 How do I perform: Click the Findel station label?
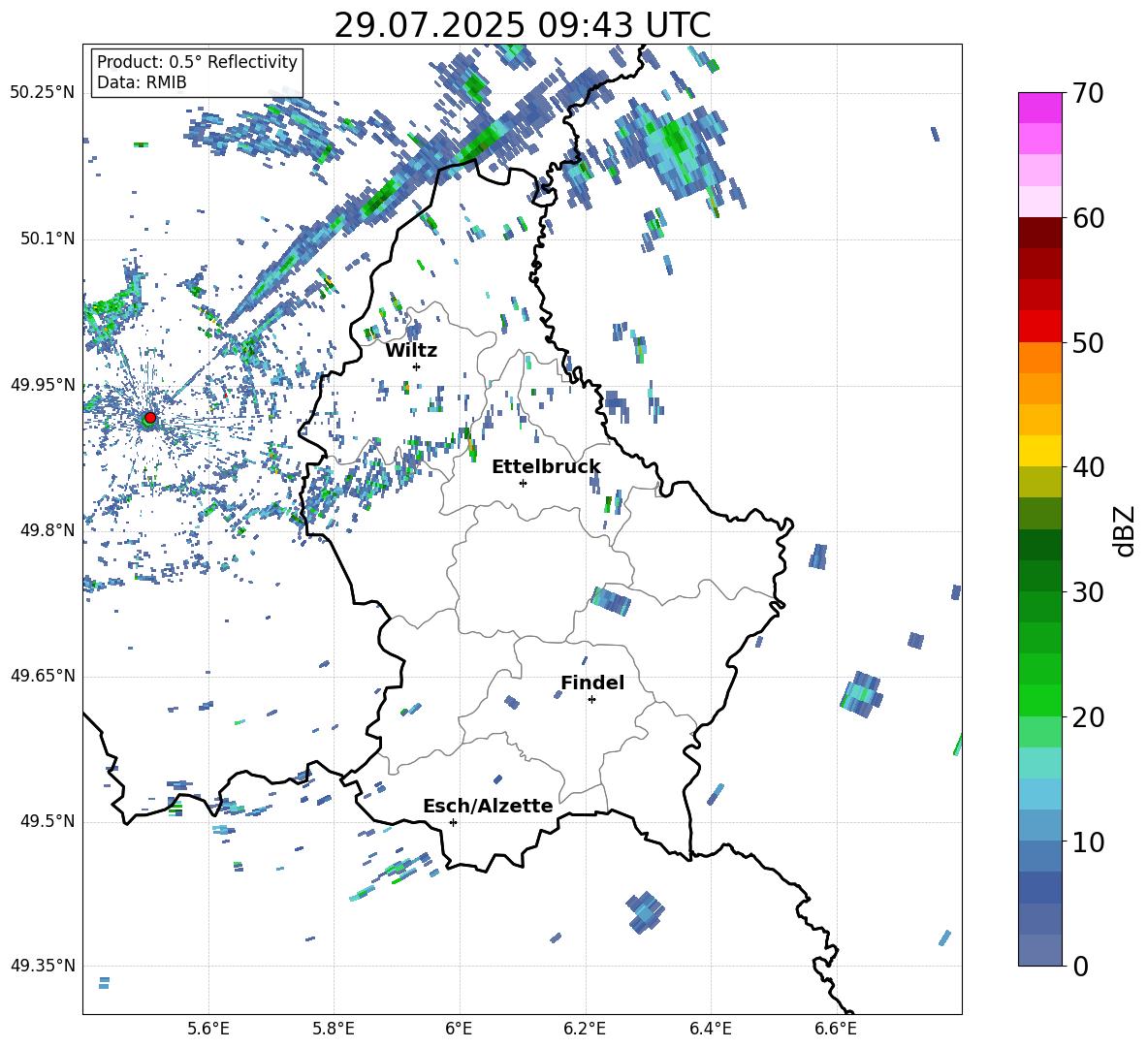(592, 683)
